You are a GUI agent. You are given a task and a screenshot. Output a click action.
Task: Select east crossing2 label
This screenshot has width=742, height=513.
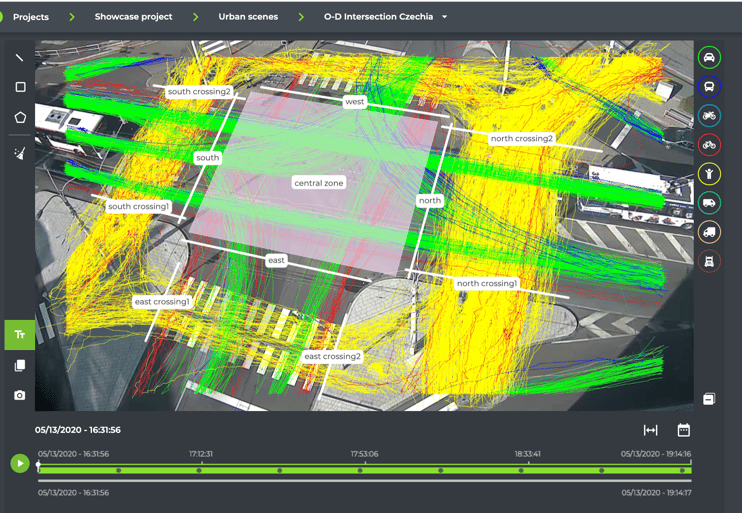tap(332, 356)
